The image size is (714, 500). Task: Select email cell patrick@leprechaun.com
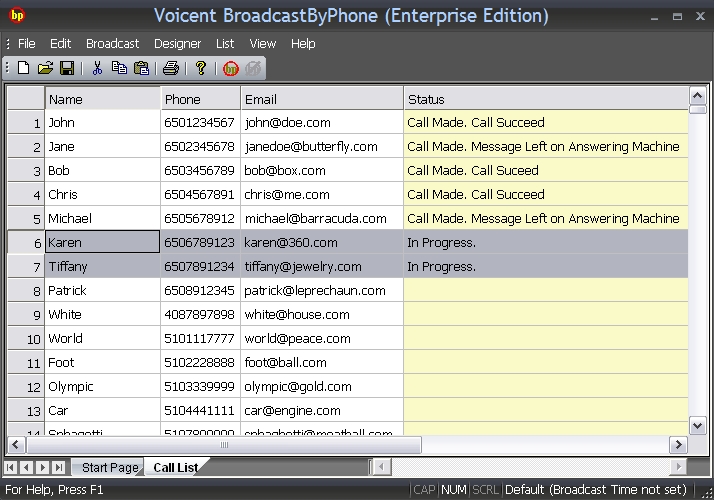point(322,290)
